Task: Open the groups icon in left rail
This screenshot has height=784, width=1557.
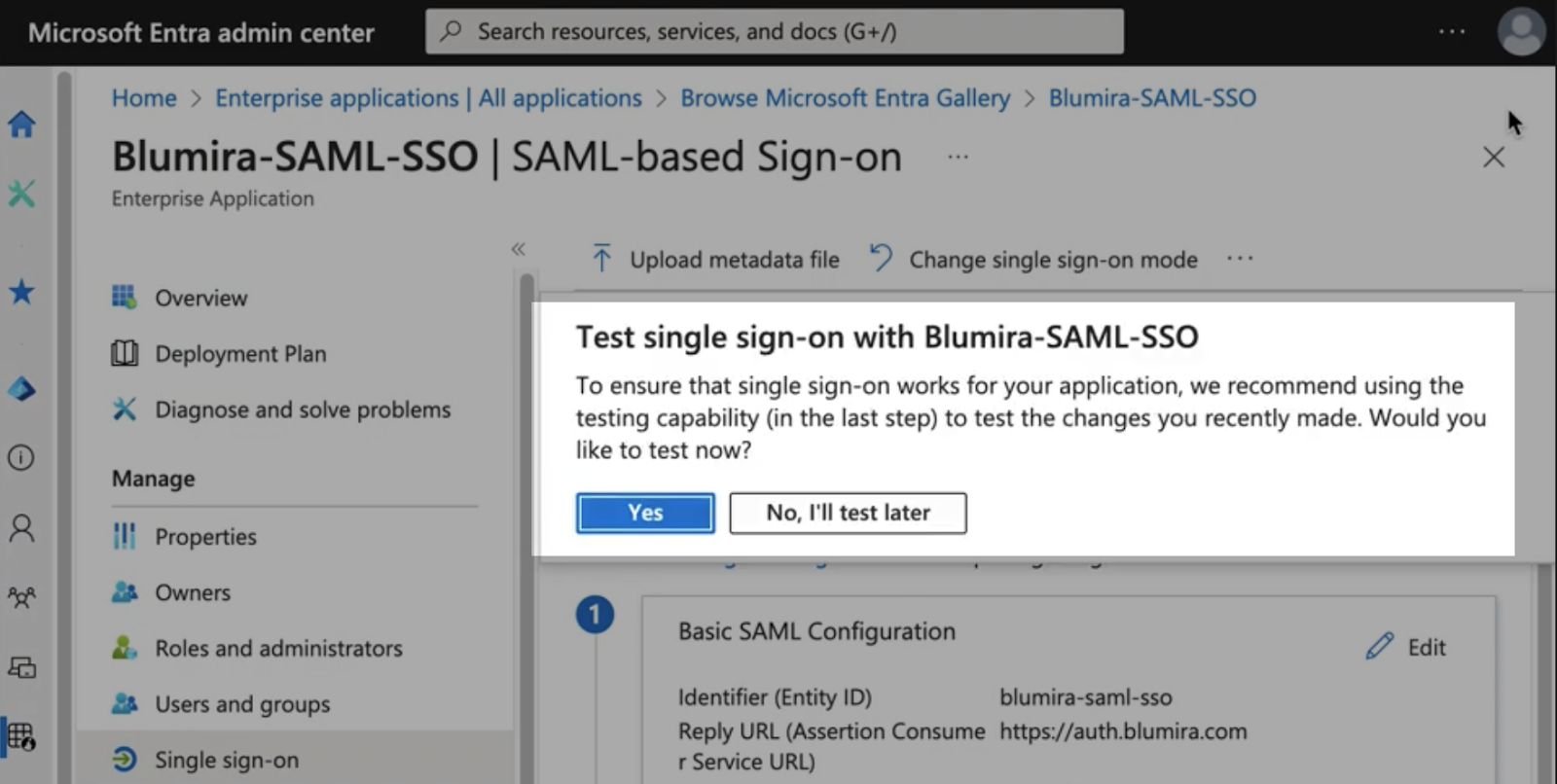Action: tap(21, 596)
